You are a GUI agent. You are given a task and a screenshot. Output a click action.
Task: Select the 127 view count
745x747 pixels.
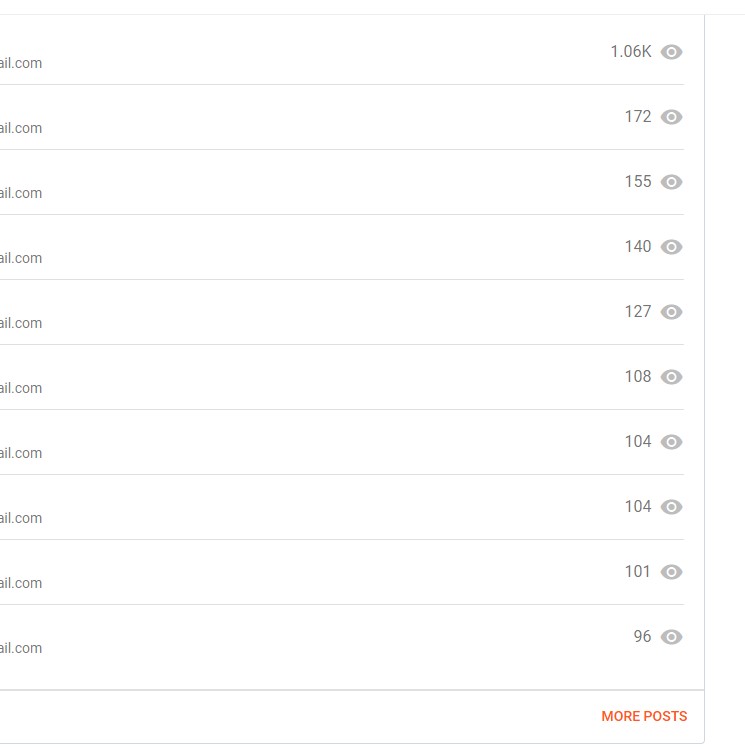638,312
